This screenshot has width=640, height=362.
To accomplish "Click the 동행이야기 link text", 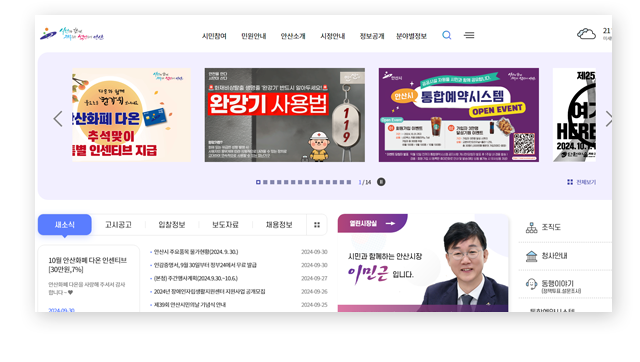I will pos(557,283).
